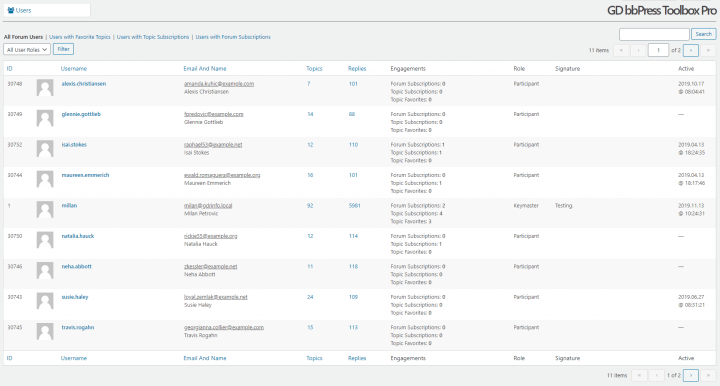The image size is (720, 386).
Task: Click the Users tab group icon
Action: pos(11,10)
